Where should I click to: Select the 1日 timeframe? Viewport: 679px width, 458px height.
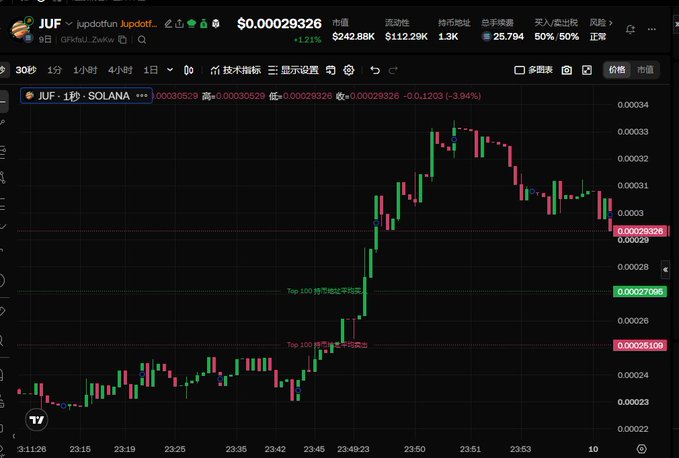tap(150, 70)
